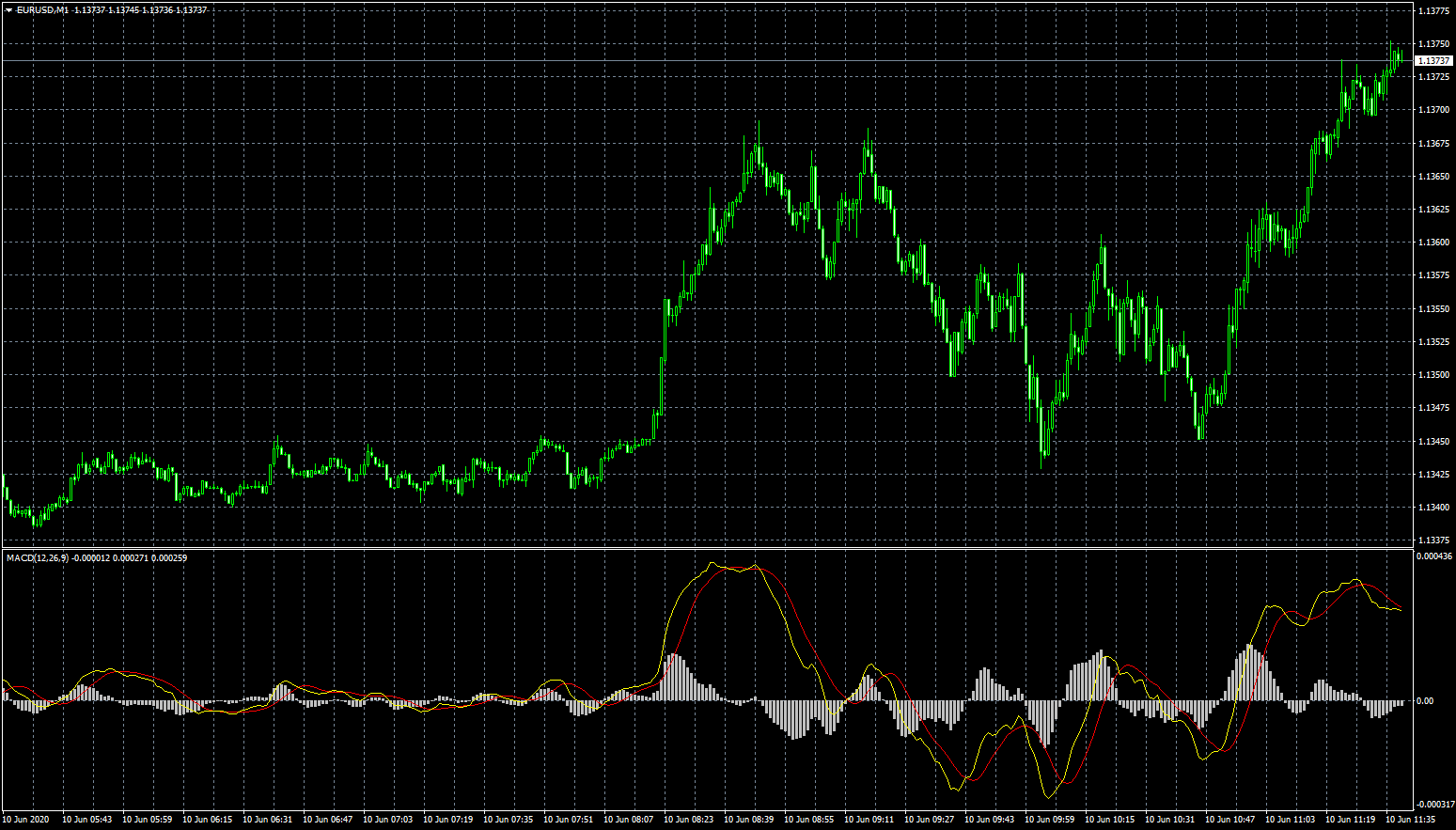This screenshot has height=830, width=1456.
Task: Click the 1.13675 price axis label
Action: point(1433,144)
